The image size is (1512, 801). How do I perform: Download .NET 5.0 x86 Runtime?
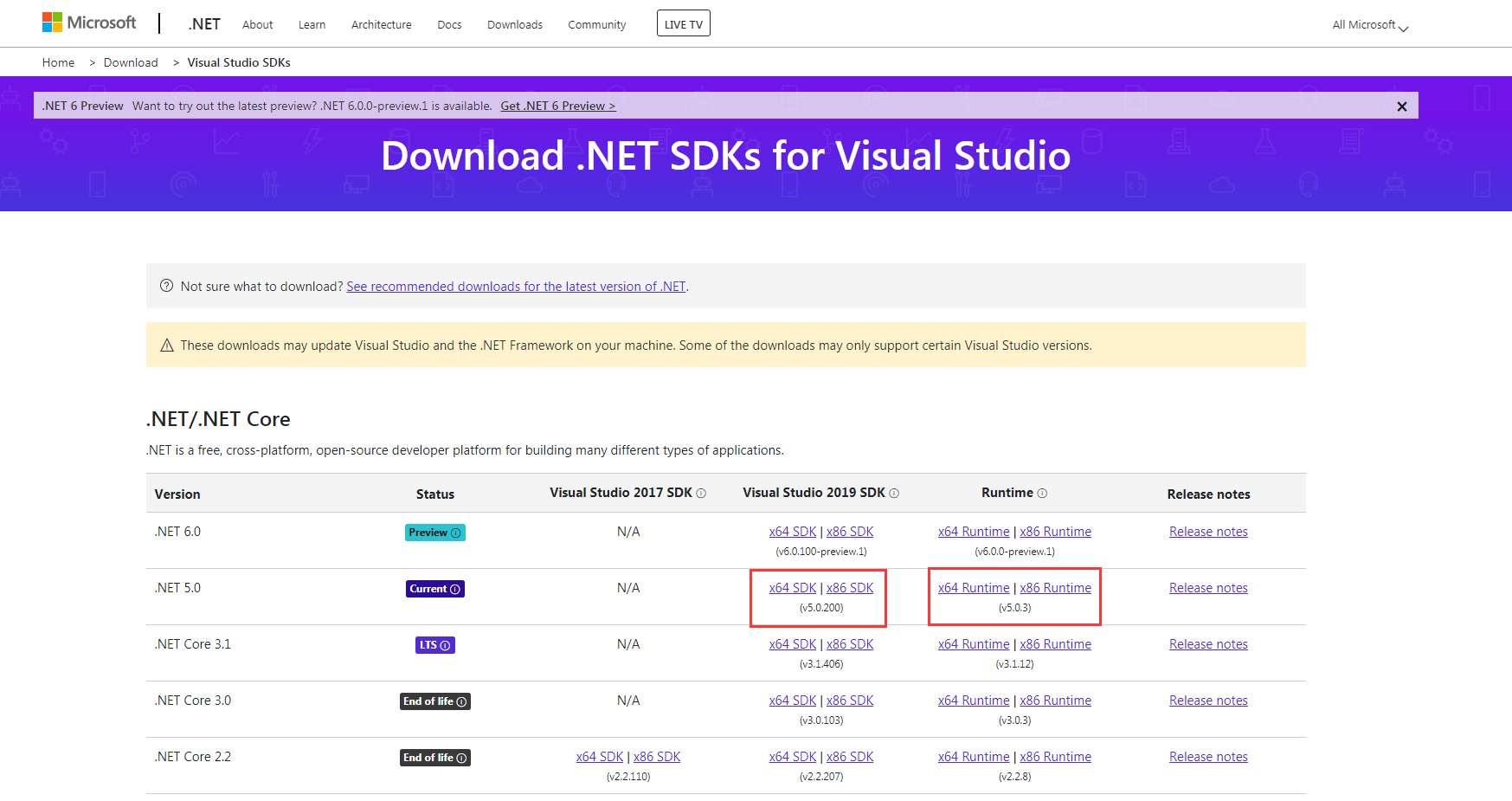click(1055, 588)
